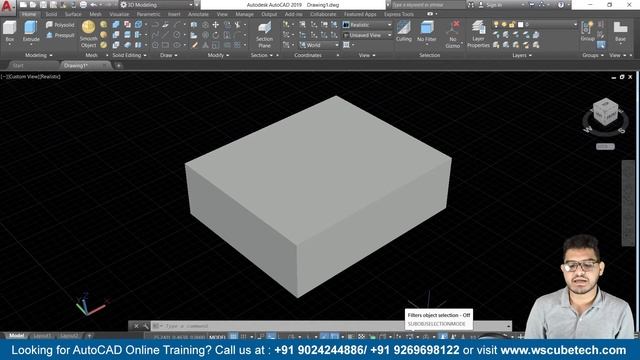Click the layer color white swatch
Image resolution: width=640 pixels, height=360 pixels.
(520, 25)
